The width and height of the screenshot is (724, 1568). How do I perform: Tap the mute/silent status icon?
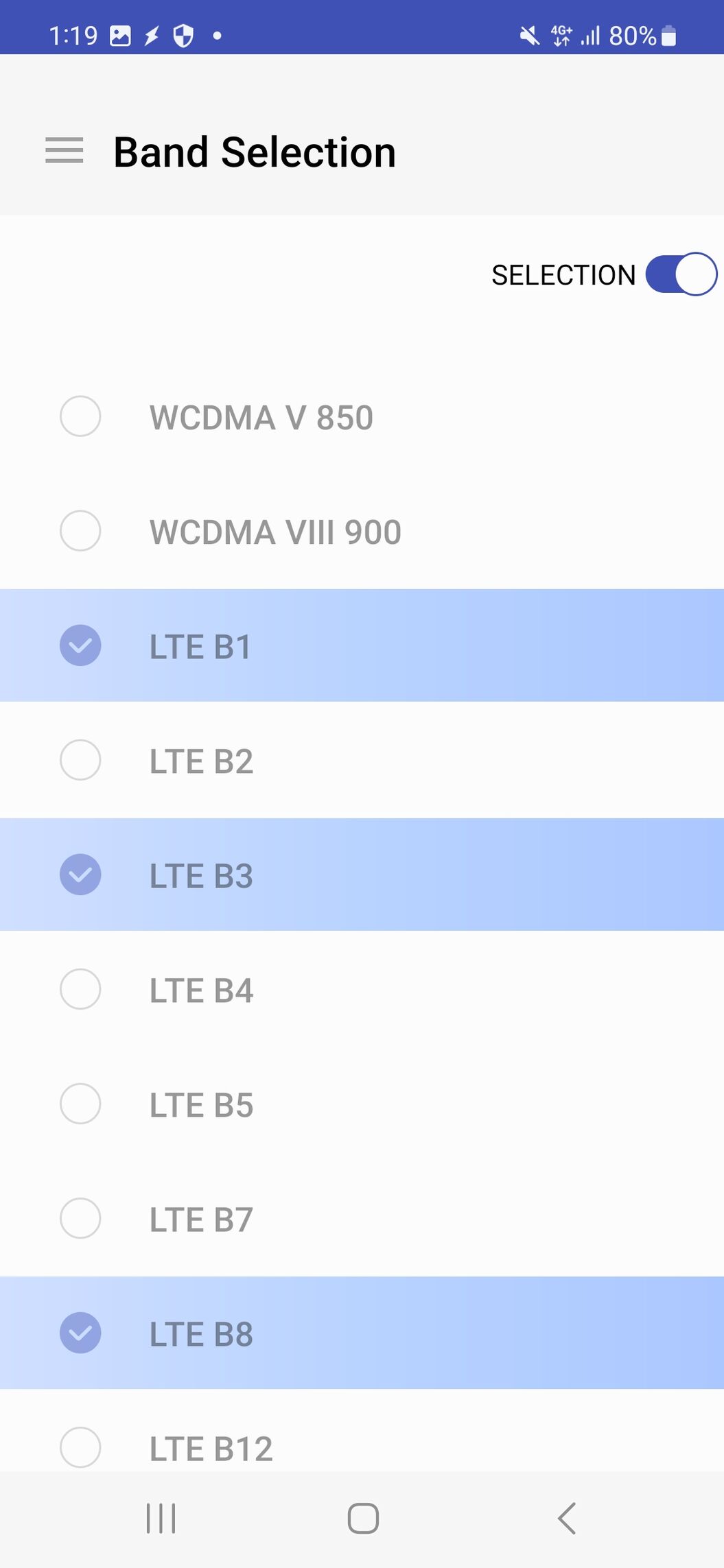pos(529,35)
